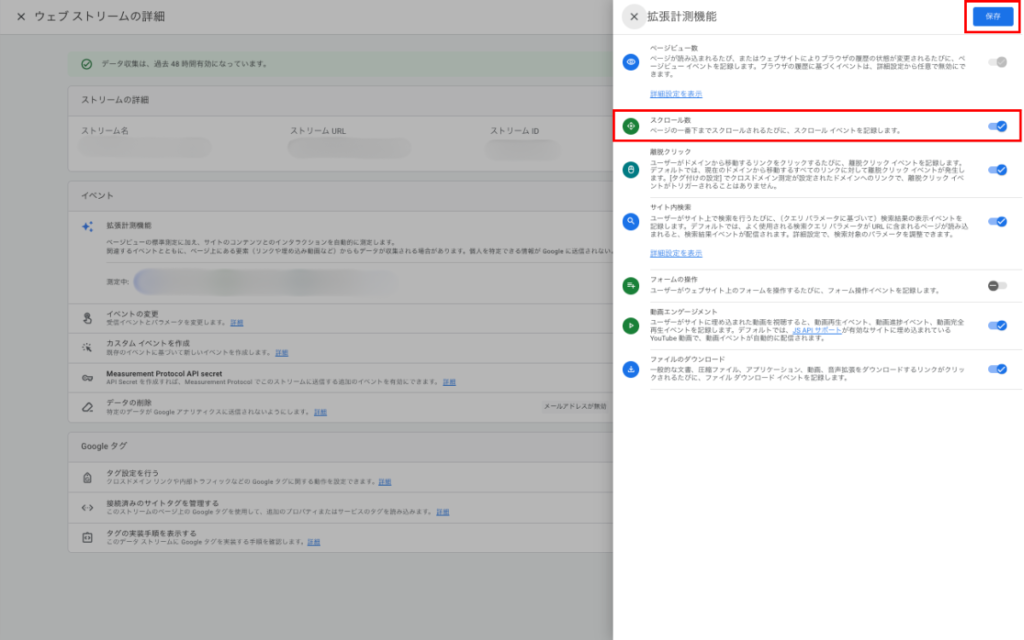1024x640 pixels.
Task: Open the タグ設定を行う row
Action: coord(131,474)
